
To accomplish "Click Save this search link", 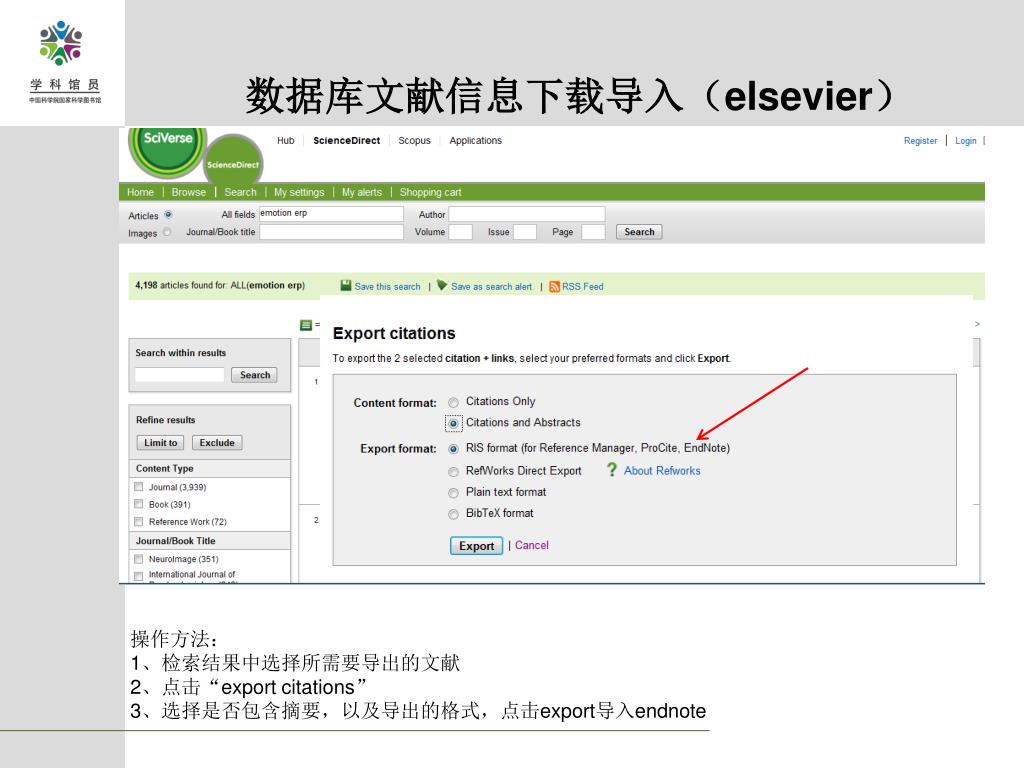I will coord(387,286).
